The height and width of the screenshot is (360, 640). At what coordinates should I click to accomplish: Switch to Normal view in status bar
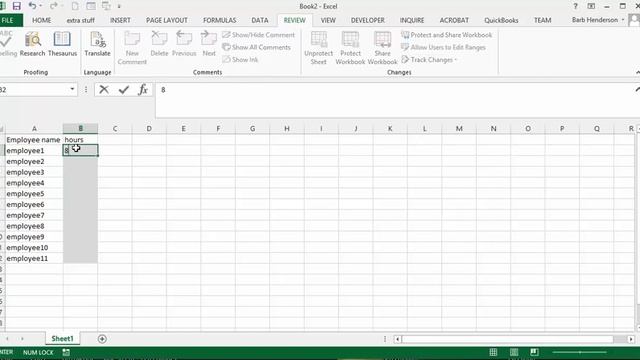(493, 352)
